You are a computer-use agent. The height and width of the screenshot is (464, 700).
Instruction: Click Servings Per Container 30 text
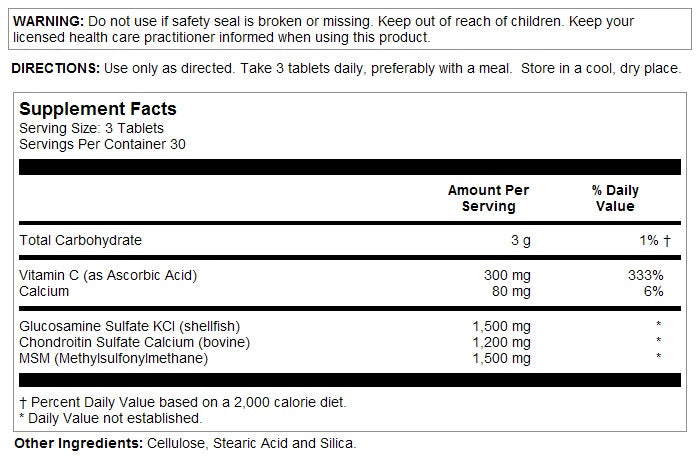[x=103, y=143]
